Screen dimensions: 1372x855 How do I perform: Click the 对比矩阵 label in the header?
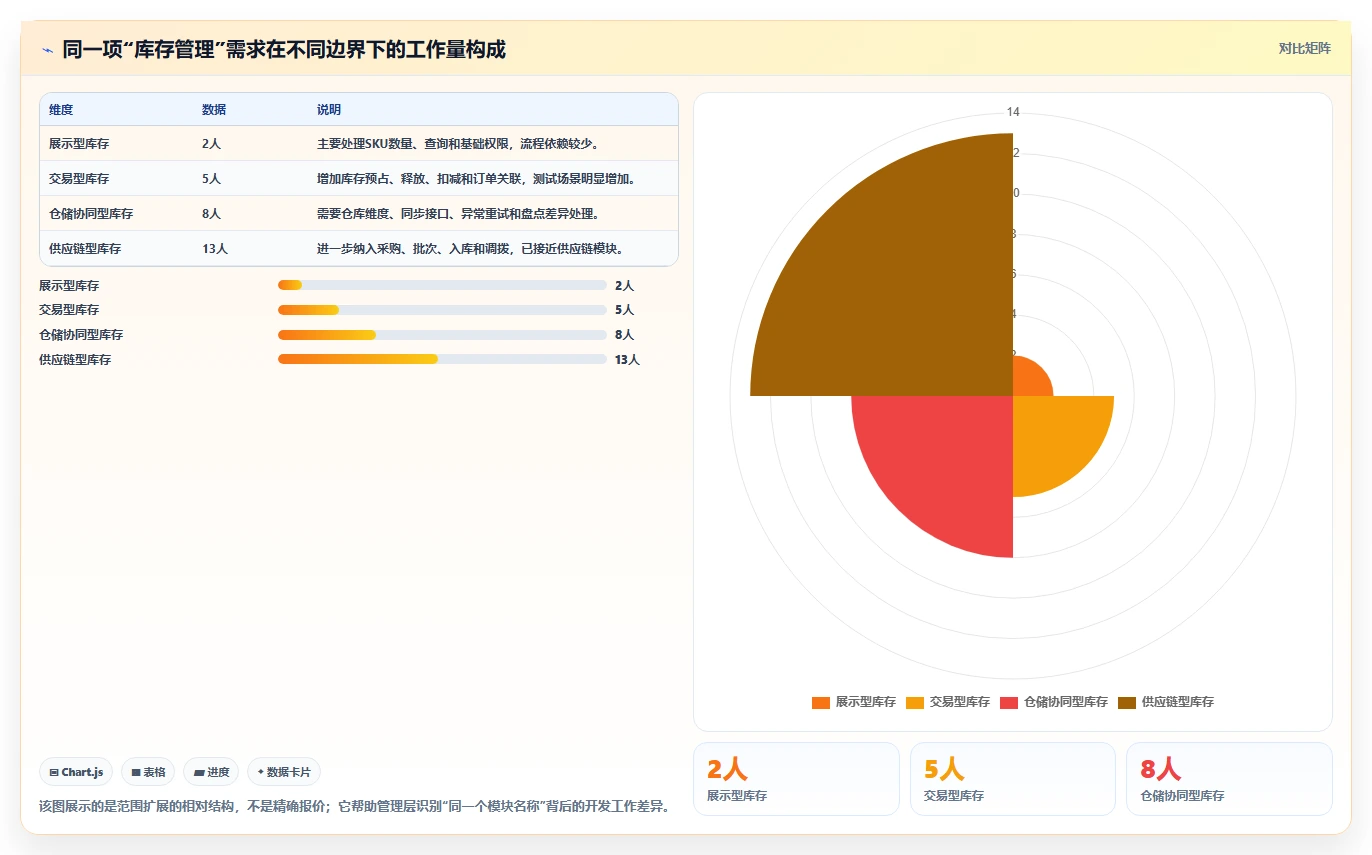[x=1304, y=48]
